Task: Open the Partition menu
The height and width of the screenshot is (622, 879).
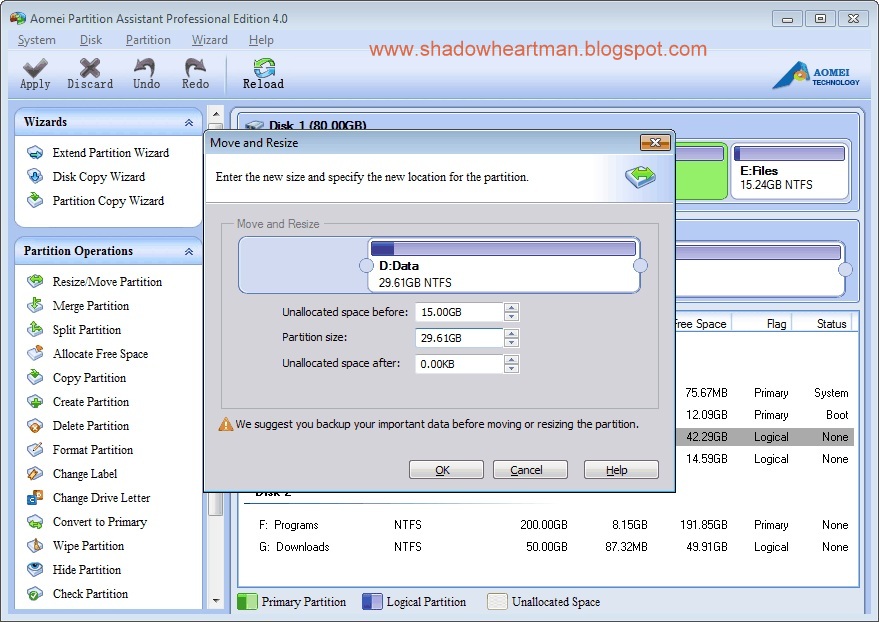Action: [x=148, y=40]
